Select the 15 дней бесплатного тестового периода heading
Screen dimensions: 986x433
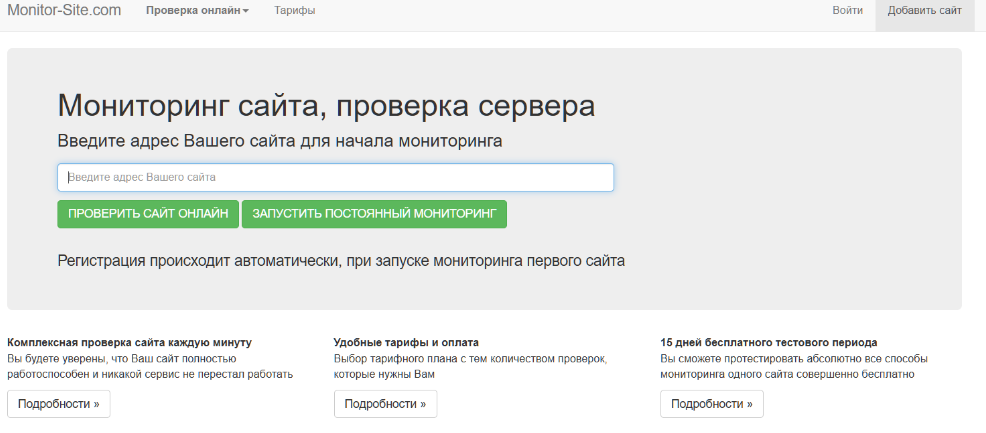coord(769,342)
